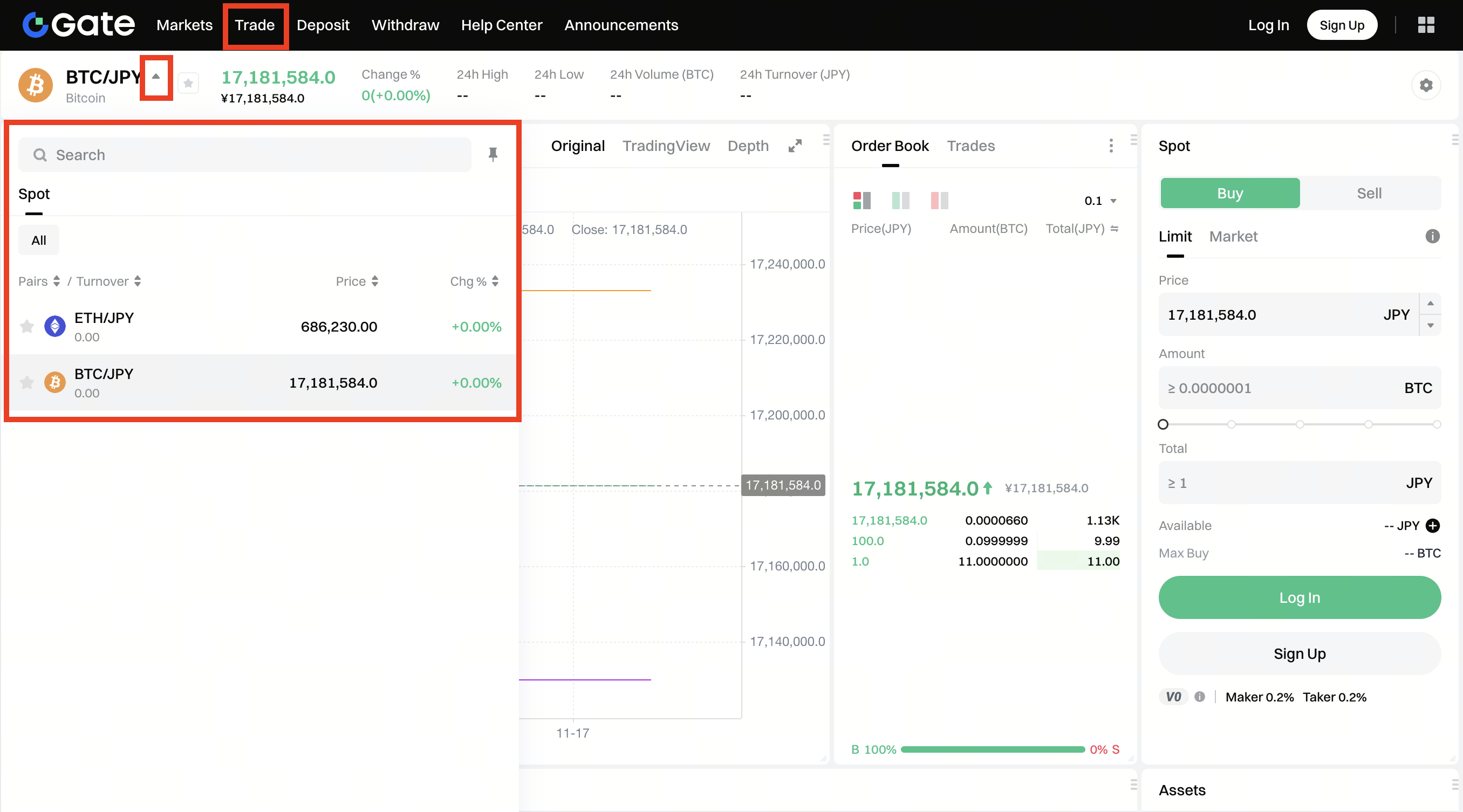Click the pair Search field
The height and width of the screenshot is (812, 1463).
244,154
